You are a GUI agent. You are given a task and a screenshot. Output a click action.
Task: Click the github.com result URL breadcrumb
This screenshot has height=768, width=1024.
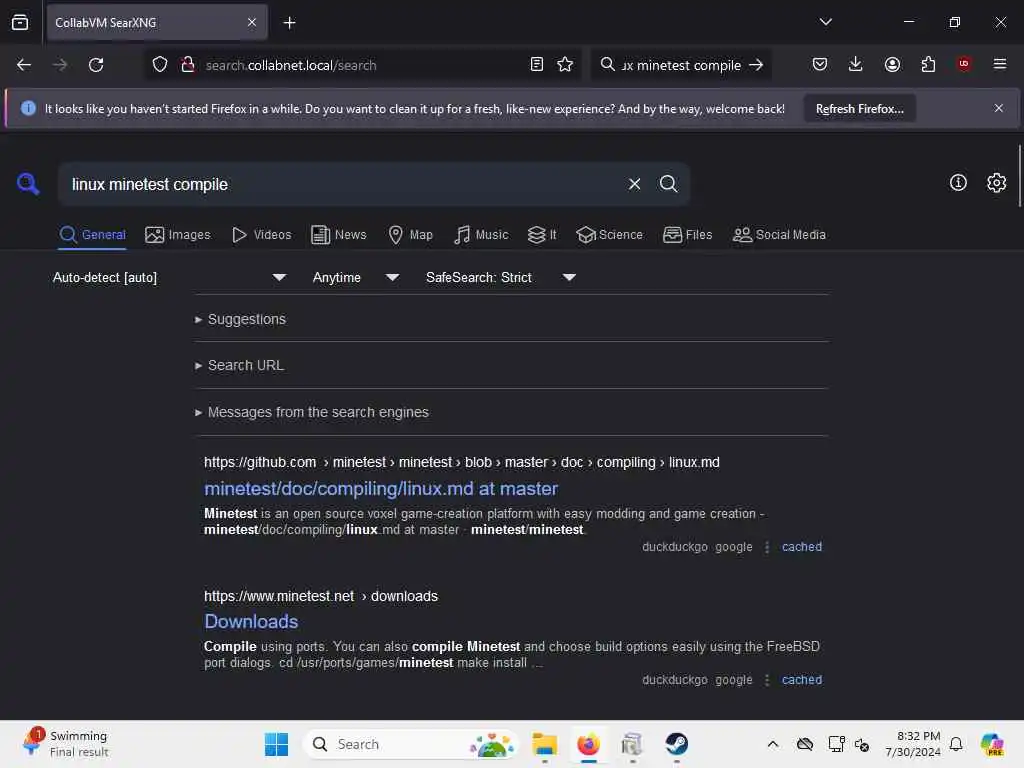tap(462, 462)
